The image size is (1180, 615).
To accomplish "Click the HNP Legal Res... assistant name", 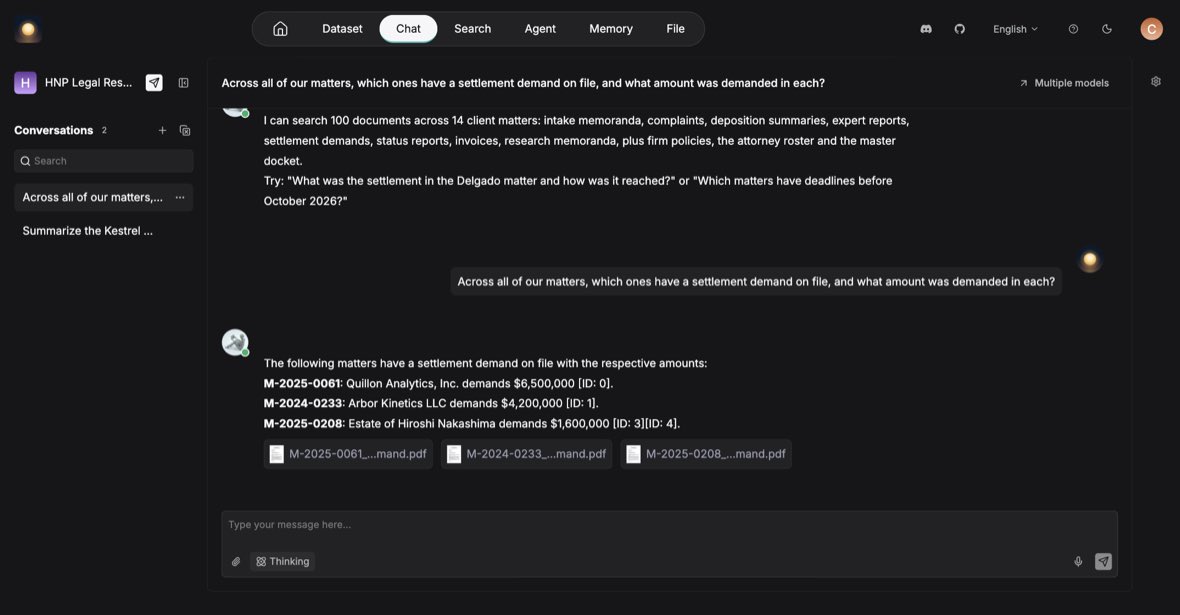I will [x=88, y=83].
